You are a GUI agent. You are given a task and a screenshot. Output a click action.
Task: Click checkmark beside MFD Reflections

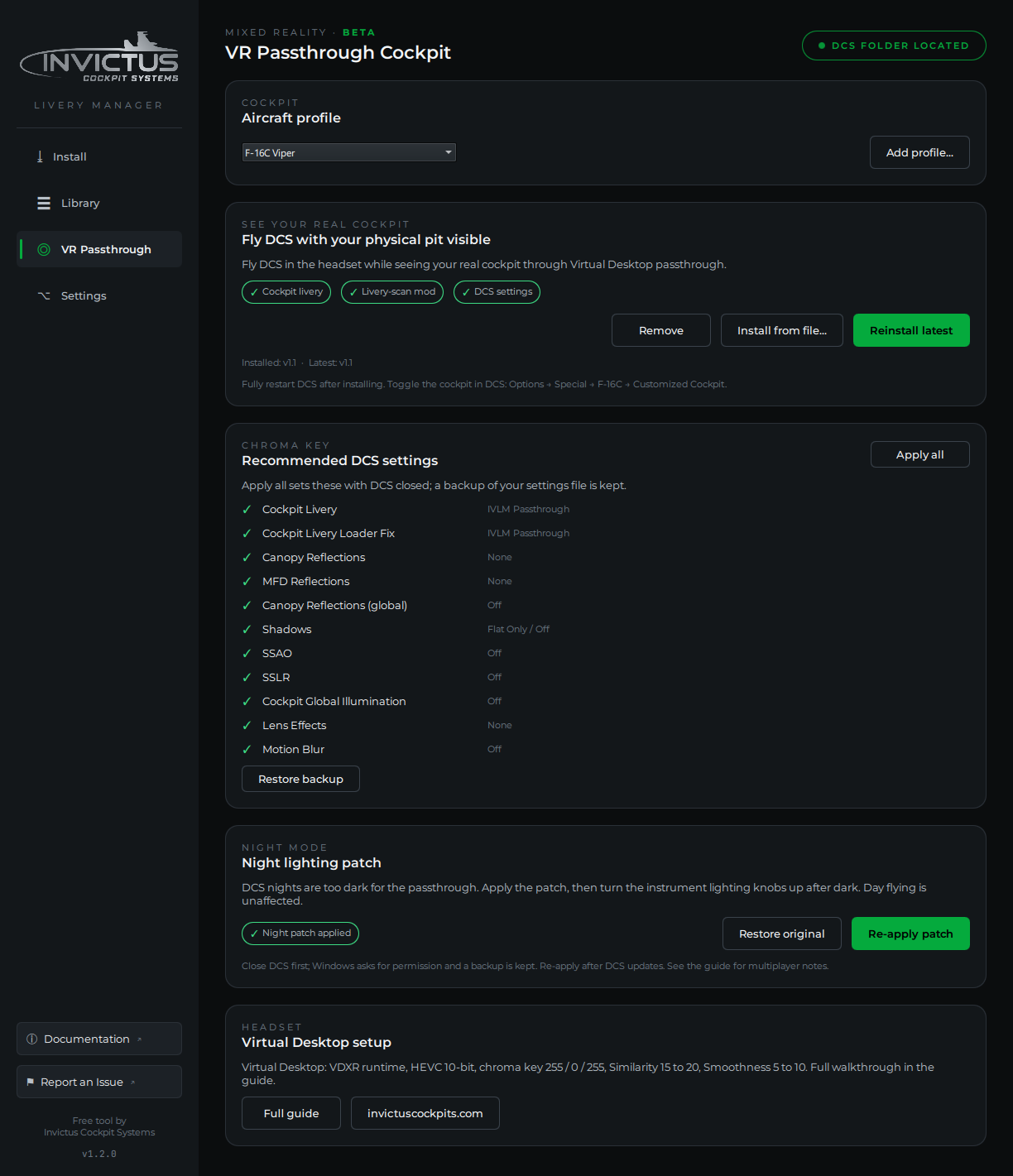[247, 582]
